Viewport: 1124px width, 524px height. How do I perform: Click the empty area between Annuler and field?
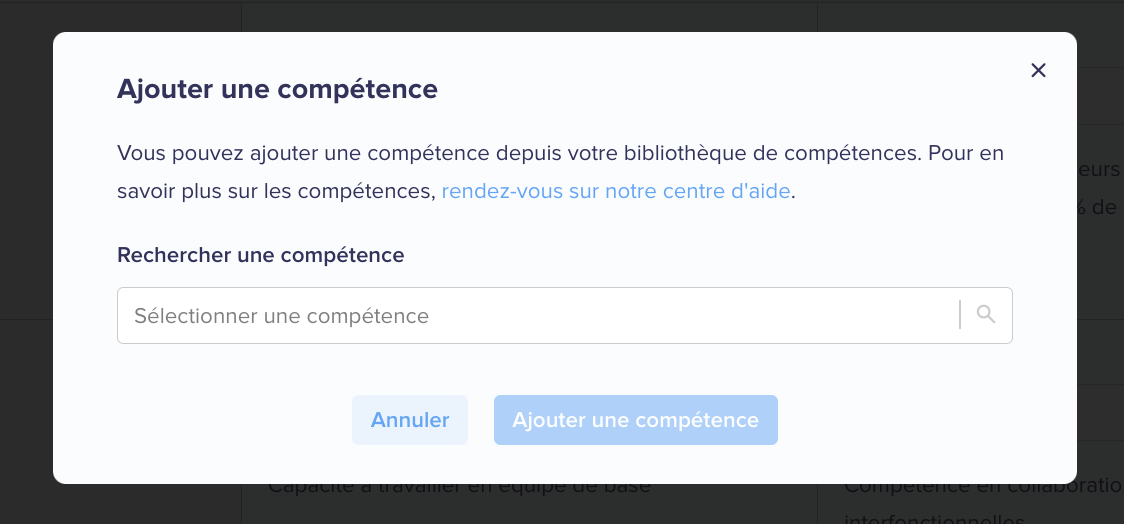(565, 368)
